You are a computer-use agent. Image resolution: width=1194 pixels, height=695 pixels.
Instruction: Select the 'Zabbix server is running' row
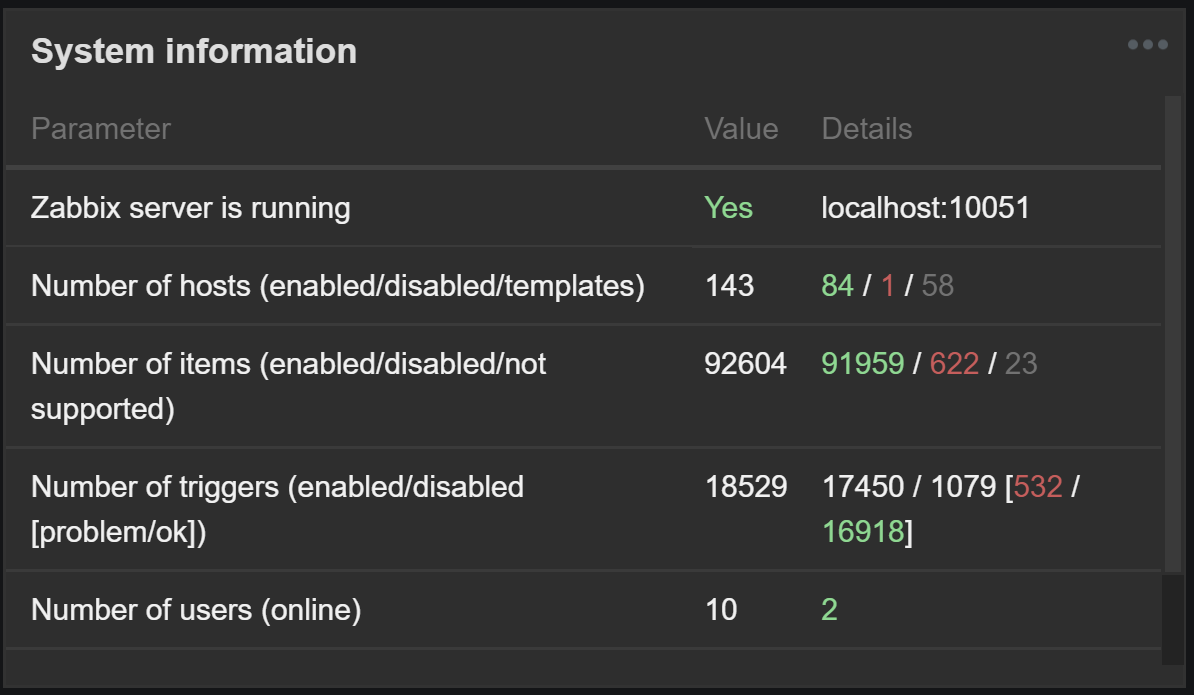coord(190,208)
